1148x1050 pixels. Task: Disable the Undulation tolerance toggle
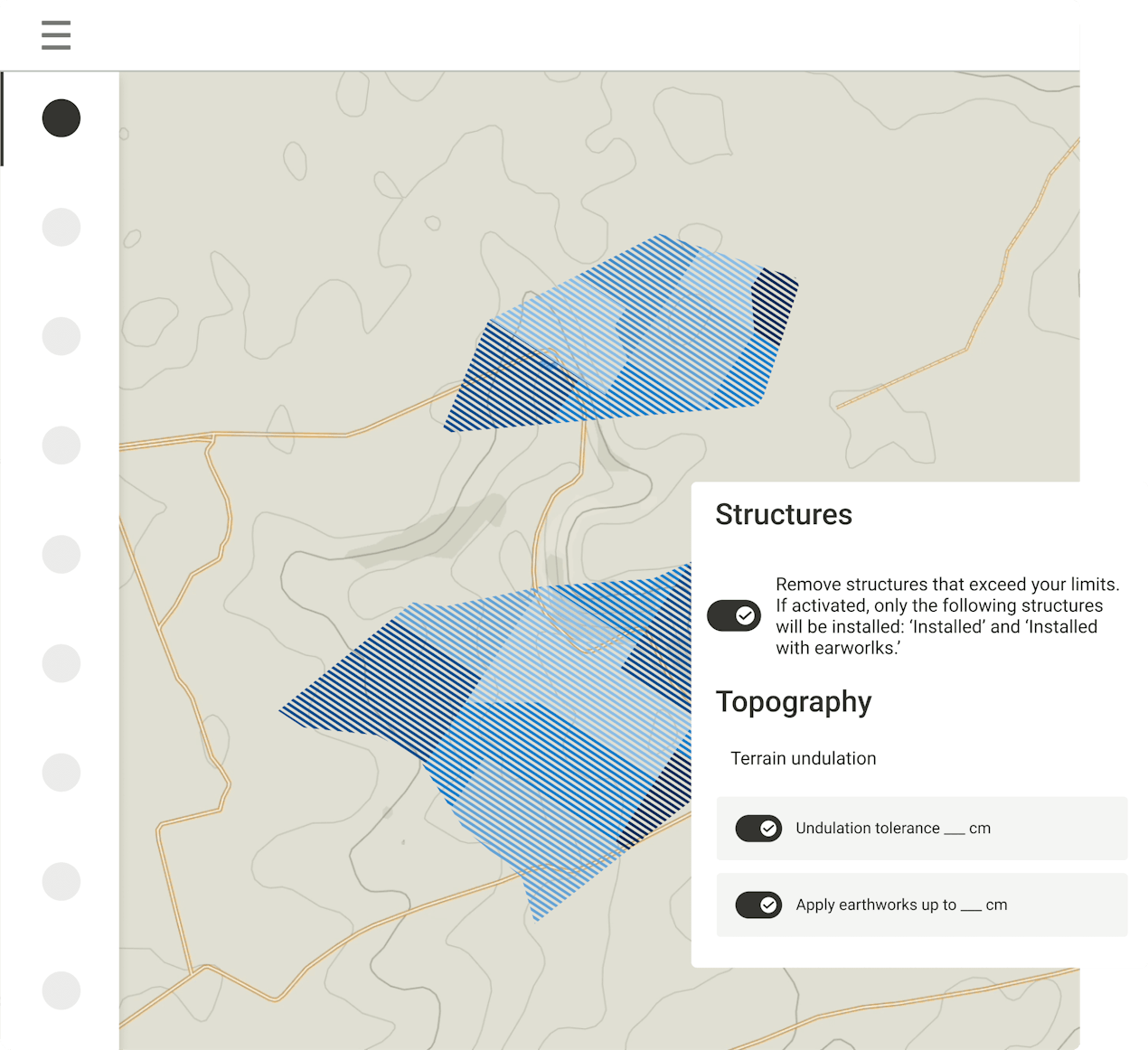pos(758,828)
